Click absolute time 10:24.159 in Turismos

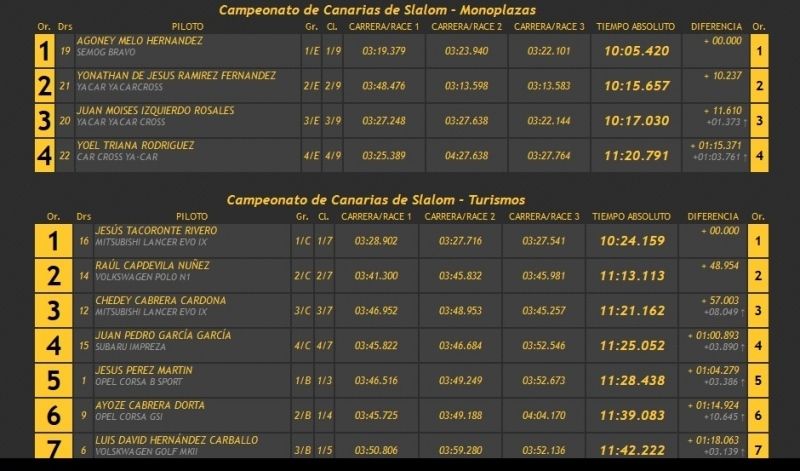click(x=632, y=241)
